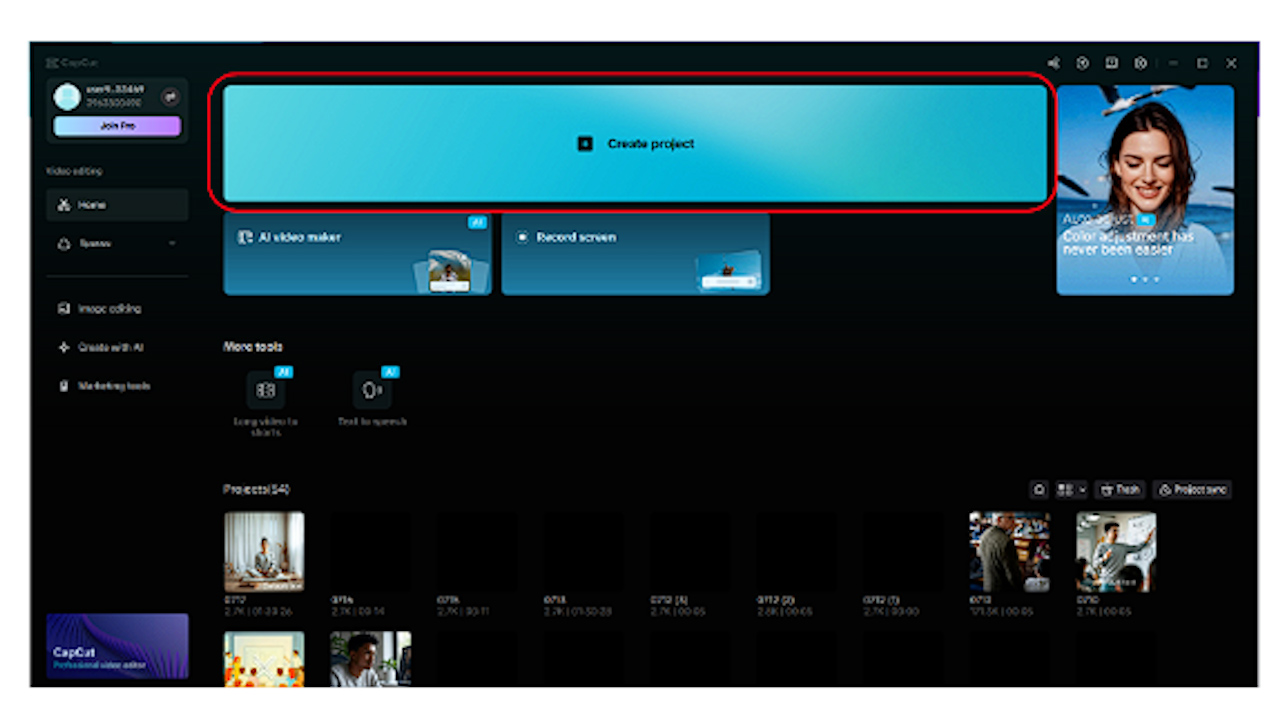Screen dimensions: 1280x720
Task: Click the Project sync button
Action: click(x=1192, y=490)
